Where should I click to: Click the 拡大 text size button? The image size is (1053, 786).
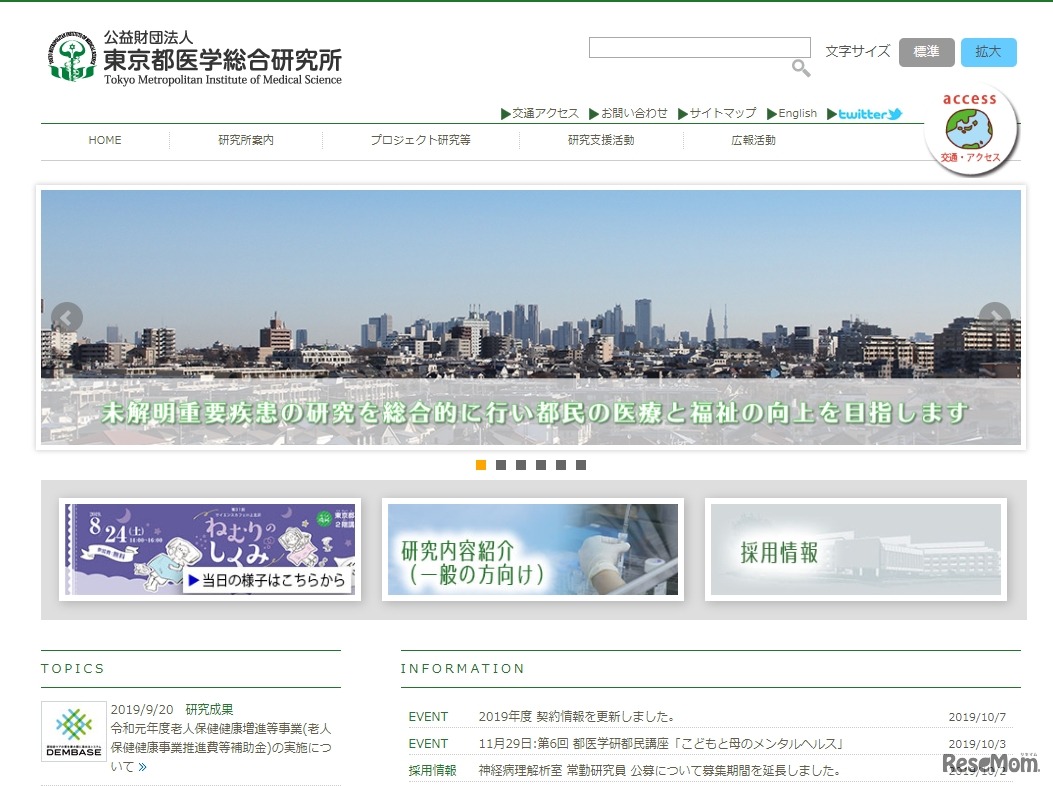[988, 51]
